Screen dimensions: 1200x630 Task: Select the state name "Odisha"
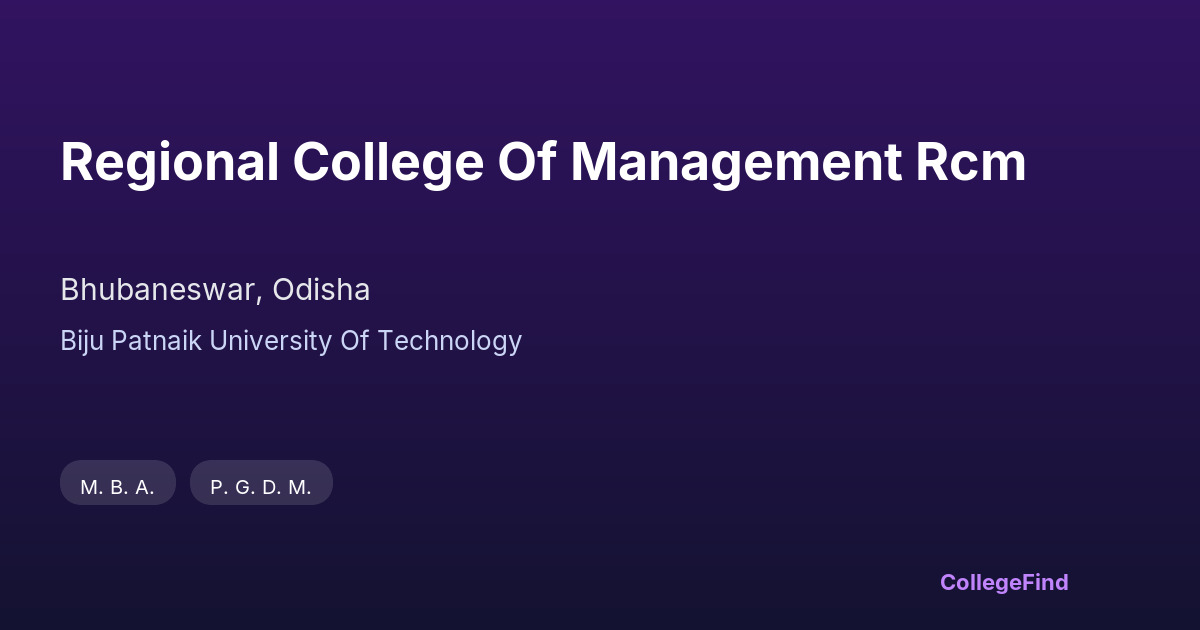point(322,290)
